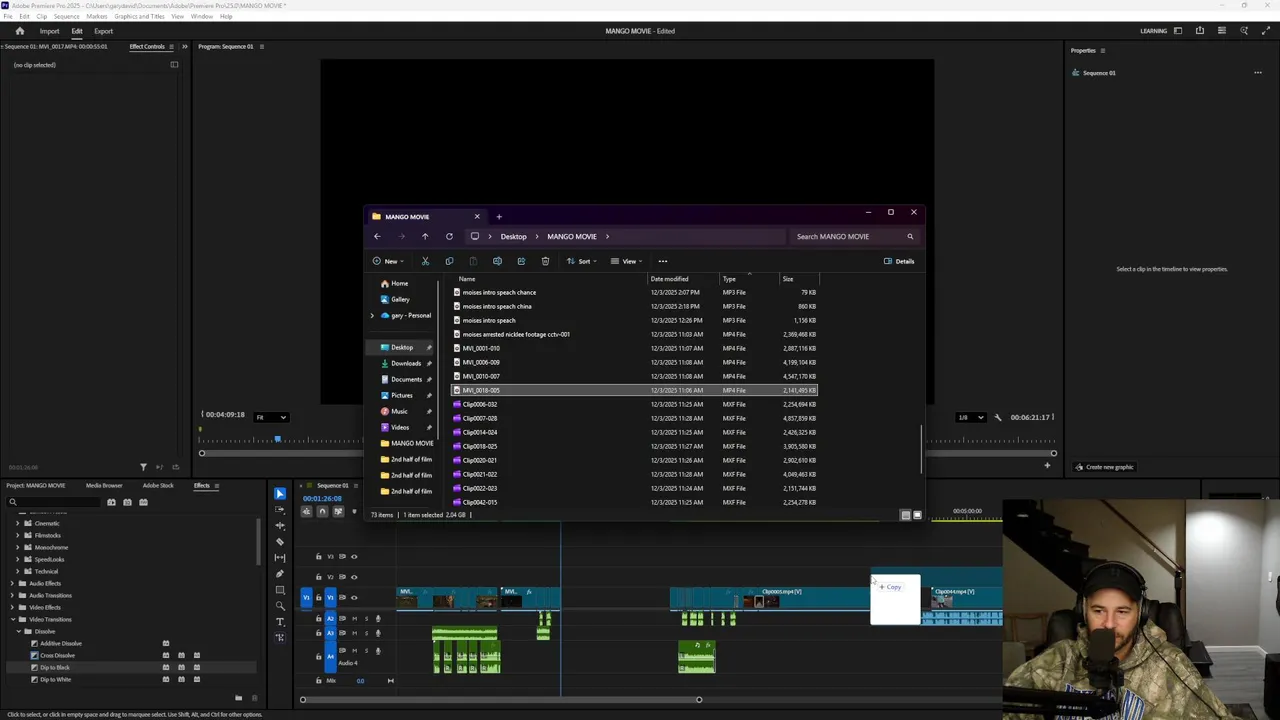The height and width of the screenshot is (720, 1280).
Task: Expand gary - Personal in Explorer sidebar
Action: pyautogui.click(x=372, y=316)
